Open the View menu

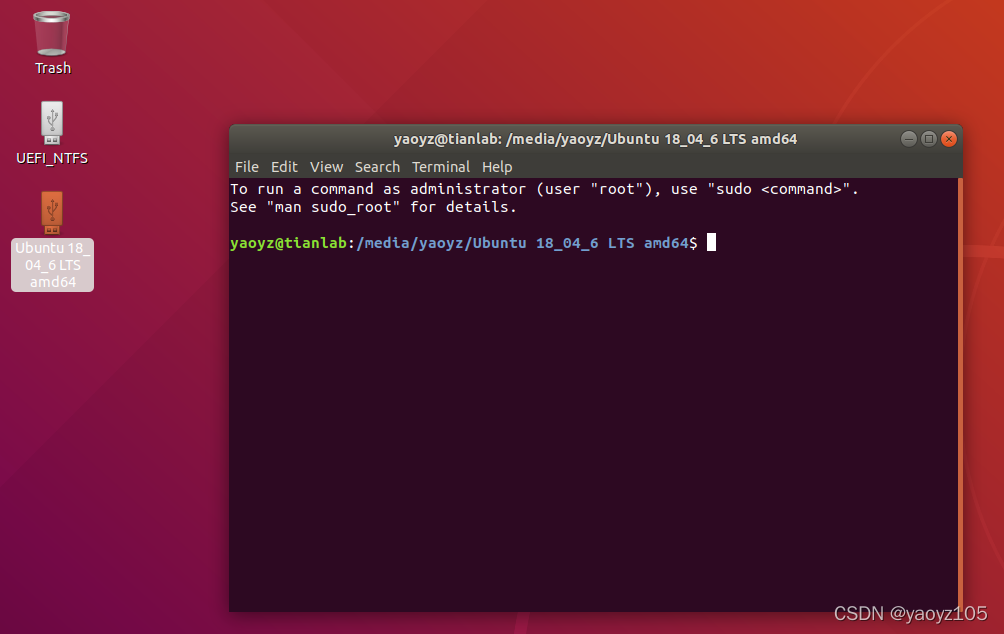click(327, 167)
